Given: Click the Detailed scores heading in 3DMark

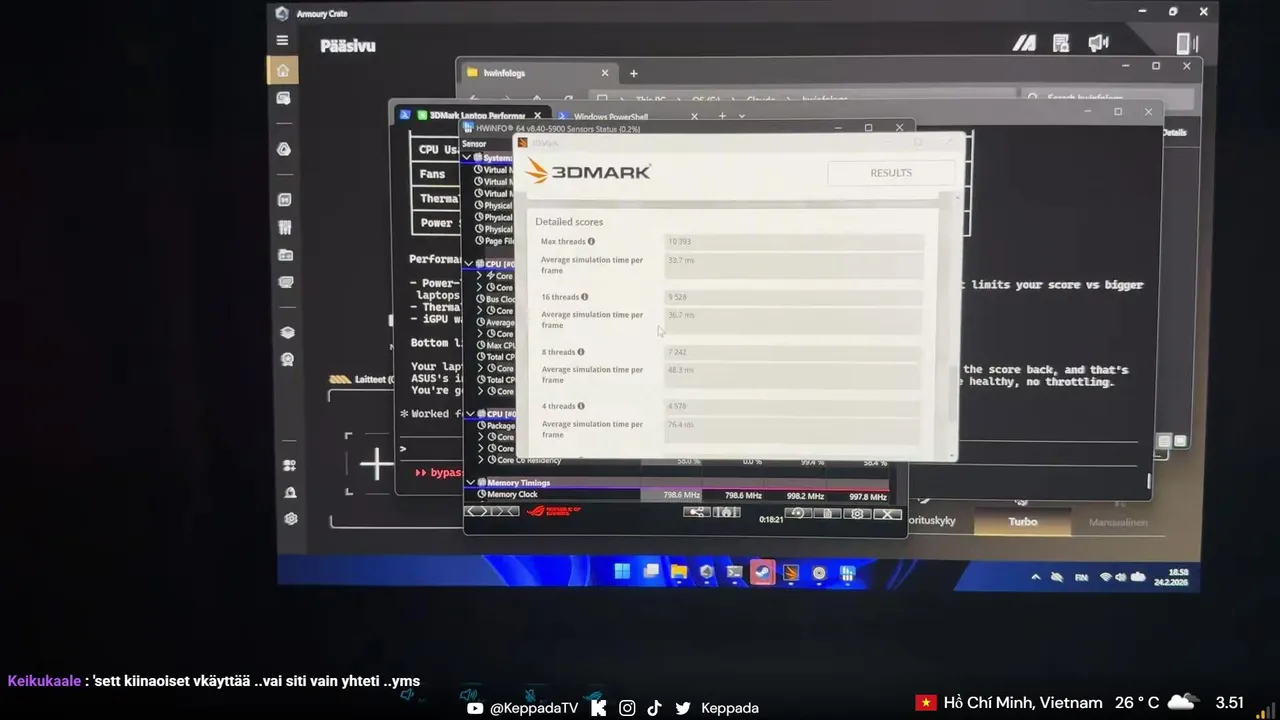Looking at the screenshot, I should click(x=569, y=222).
